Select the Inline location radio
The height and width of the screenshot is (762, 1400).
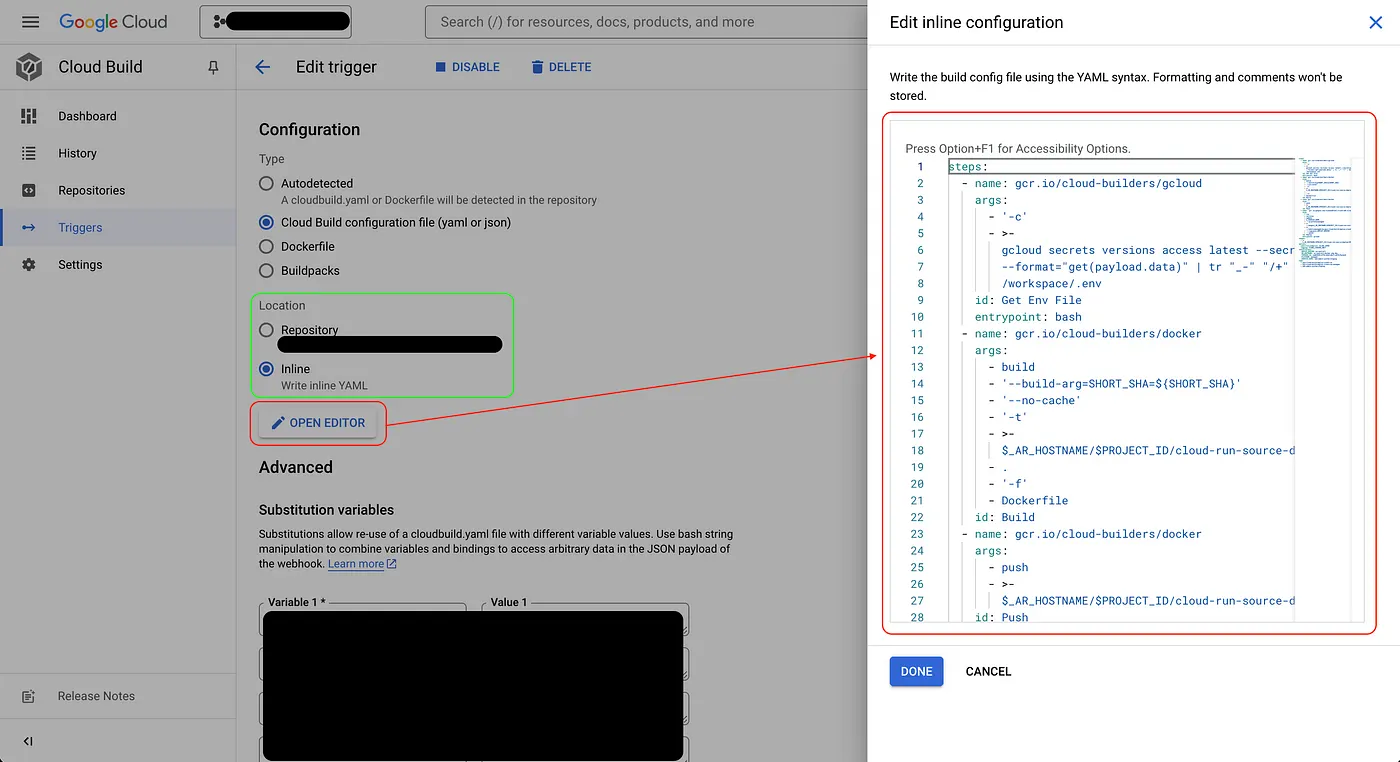pos(266,369)
